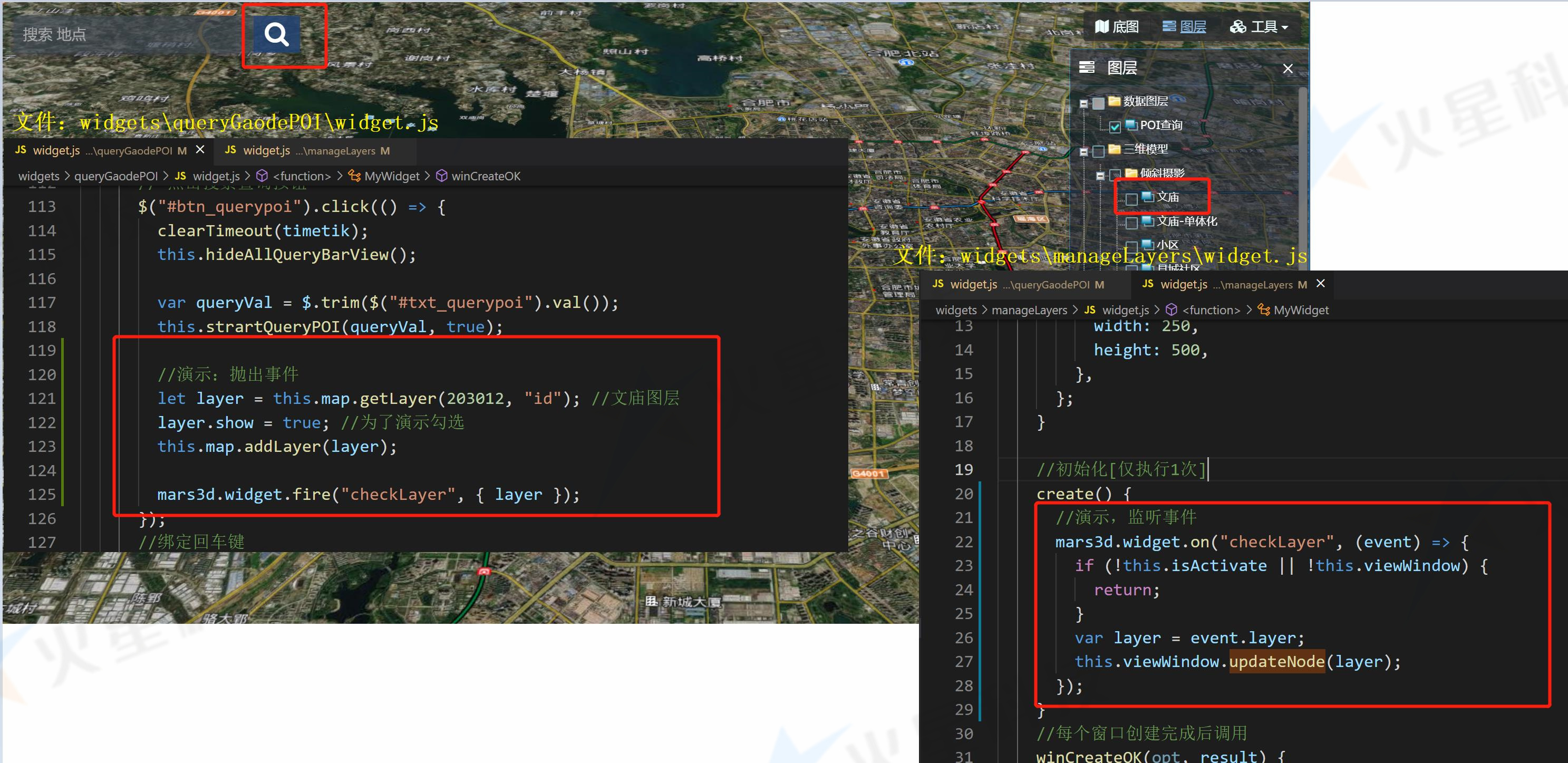Viewport: 1568px width, 763px height.
Task: Click "checkLayer" string in the fire call
Action: tap(398, 495)
